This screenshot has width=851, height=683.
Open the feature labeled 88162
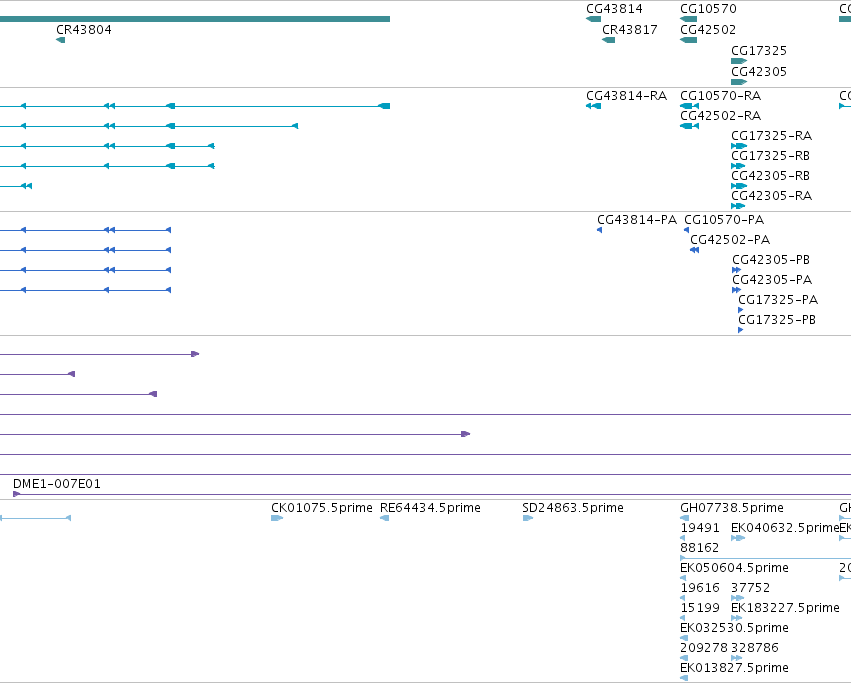[765, 558]
